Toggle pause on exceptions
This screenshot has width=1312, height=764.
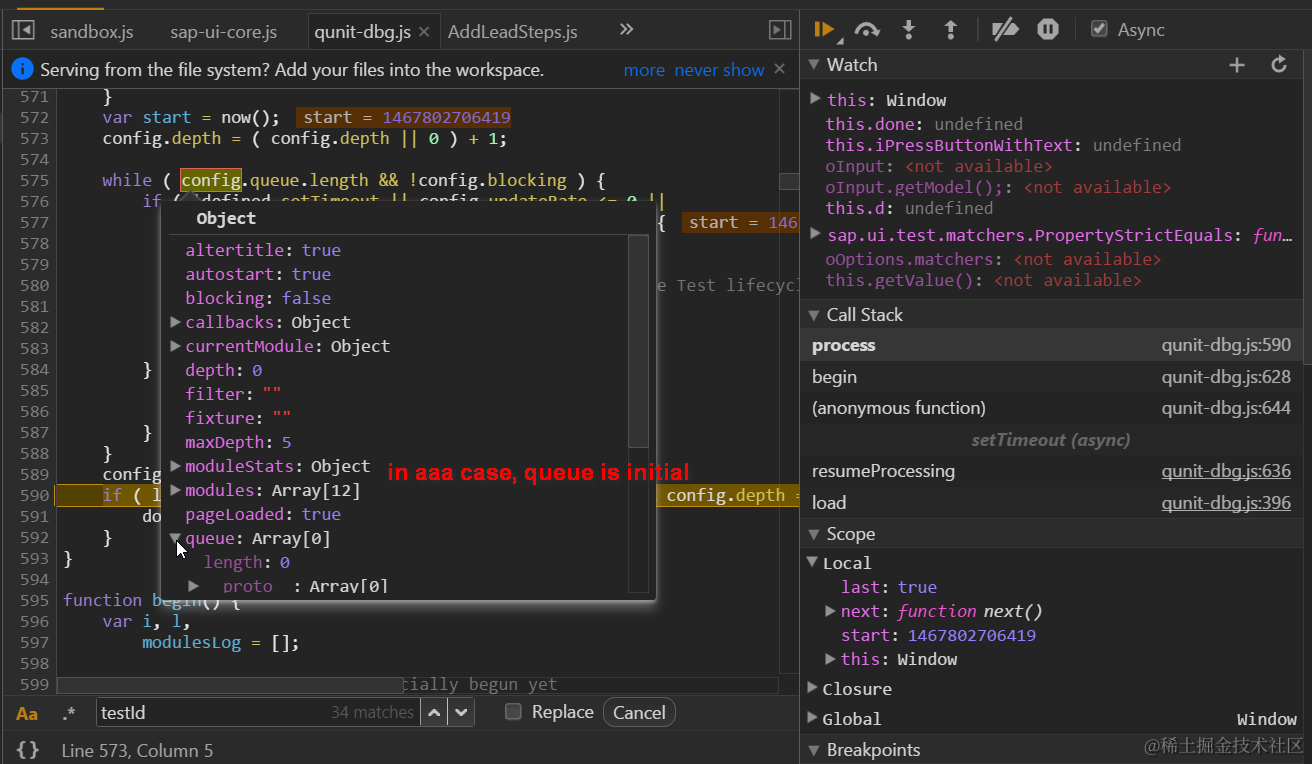coord(1047,30)
